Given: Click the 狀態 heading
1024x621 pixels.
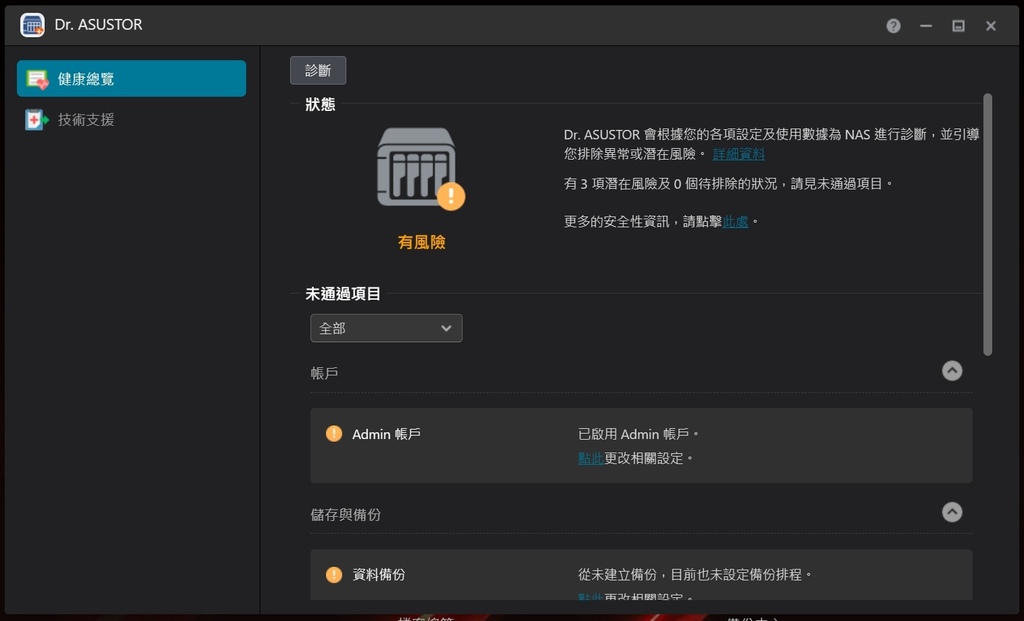Looking at the screenshot, I should 320,104.
